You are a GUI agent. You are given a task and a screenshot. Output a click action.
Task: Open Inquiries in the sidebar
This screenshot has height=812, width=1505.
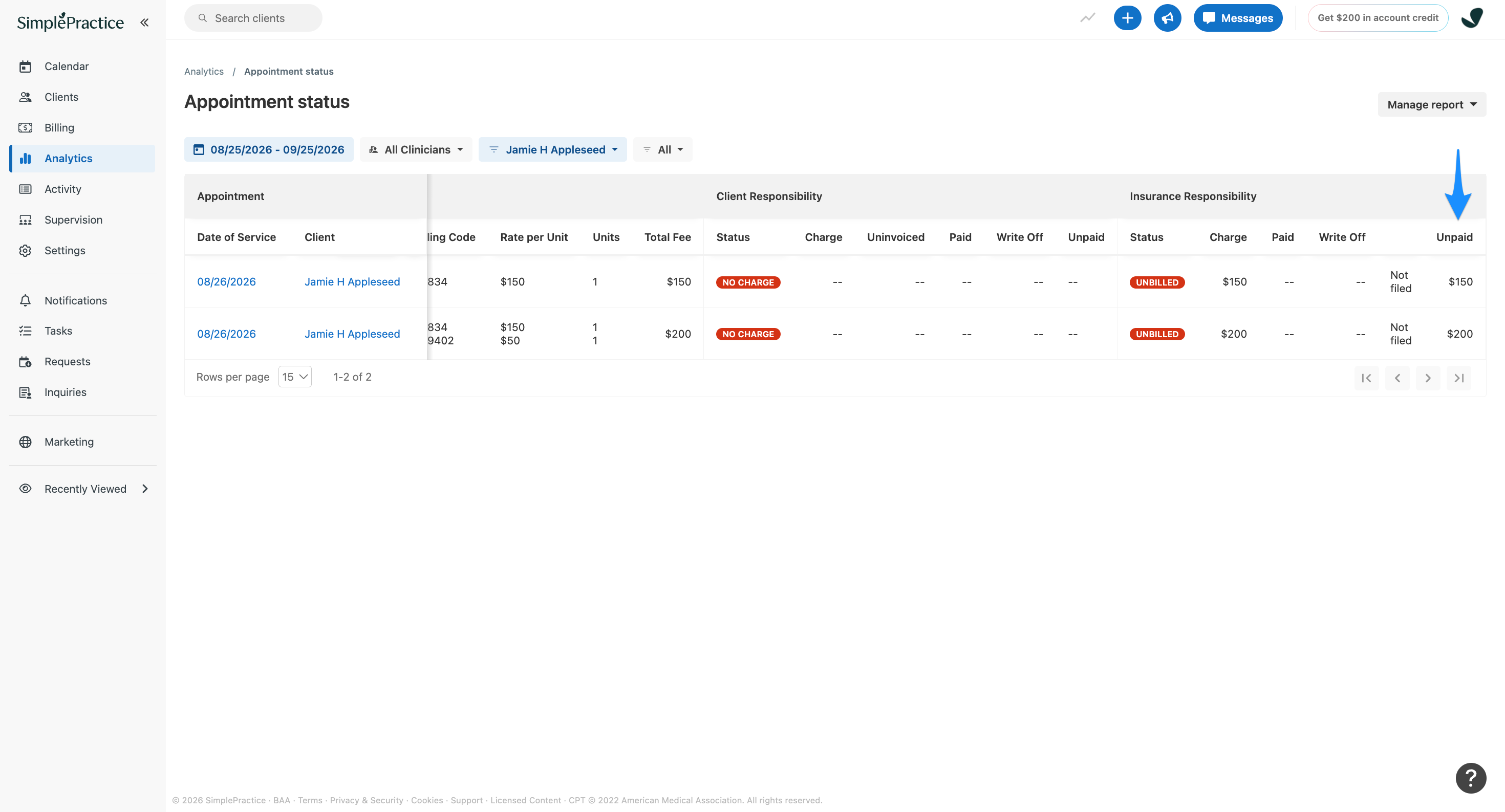82,392
